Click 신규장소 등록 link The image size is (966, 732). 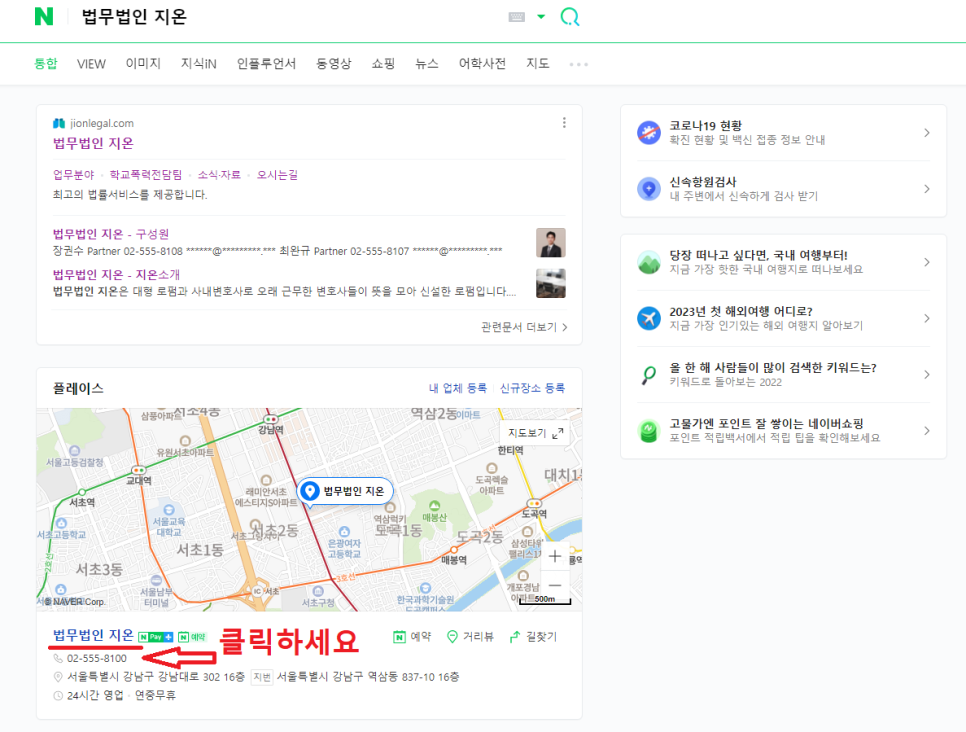click(x=532, y=388)
